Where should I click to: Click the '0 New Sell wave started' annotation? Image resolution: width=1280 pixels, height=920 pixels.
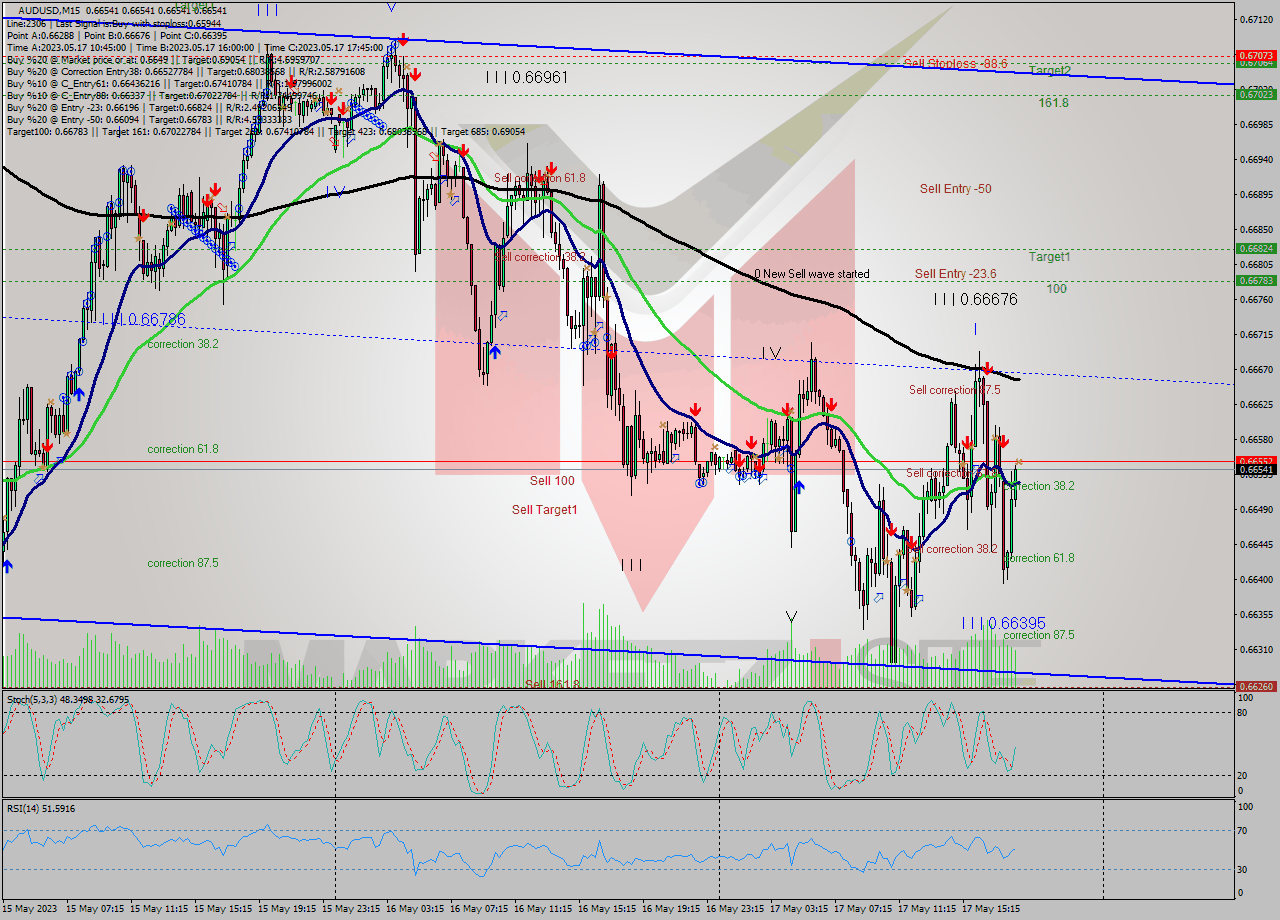[x=812, y=274]
